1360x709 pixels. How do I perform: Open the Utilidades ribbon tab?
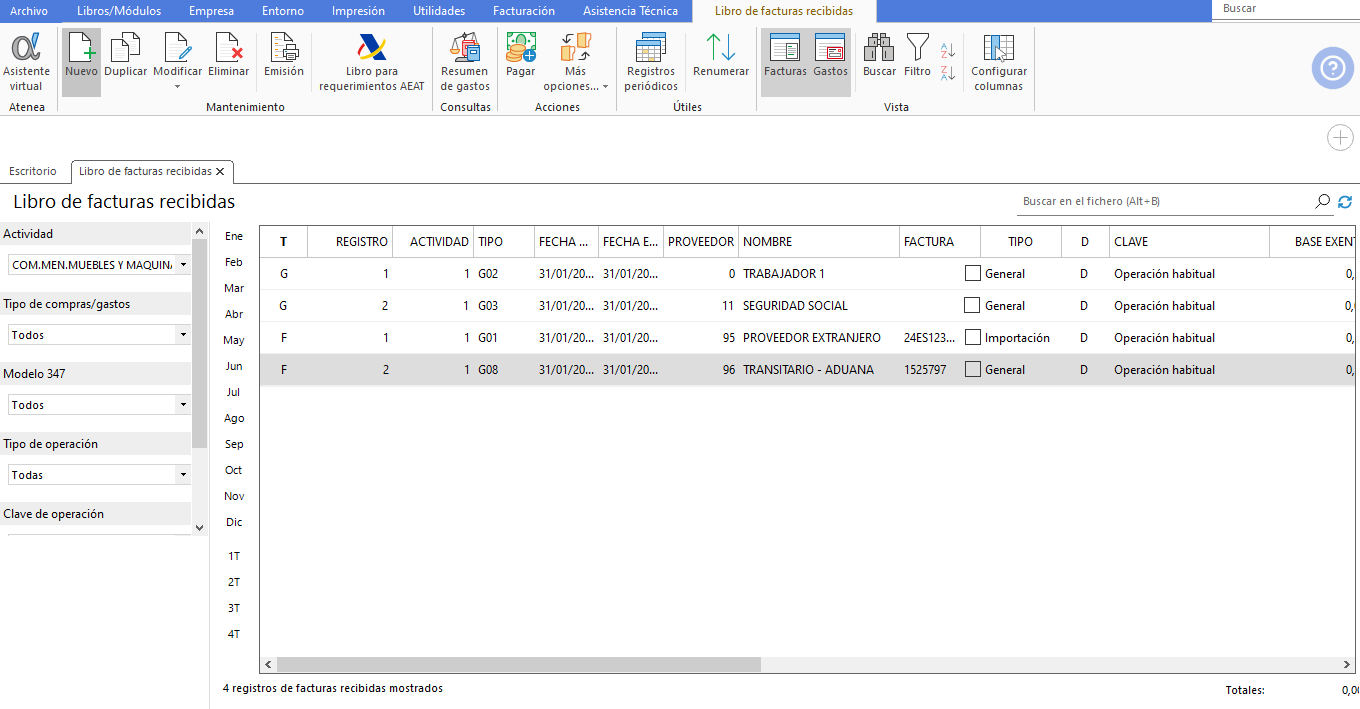[439, 11]
